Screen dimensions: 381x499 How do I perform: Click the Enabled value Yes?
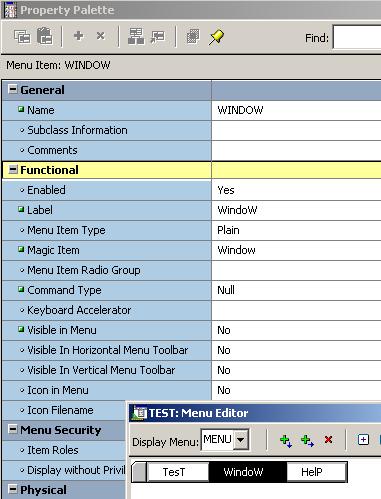pyautogui.click(x=226, y=190)
